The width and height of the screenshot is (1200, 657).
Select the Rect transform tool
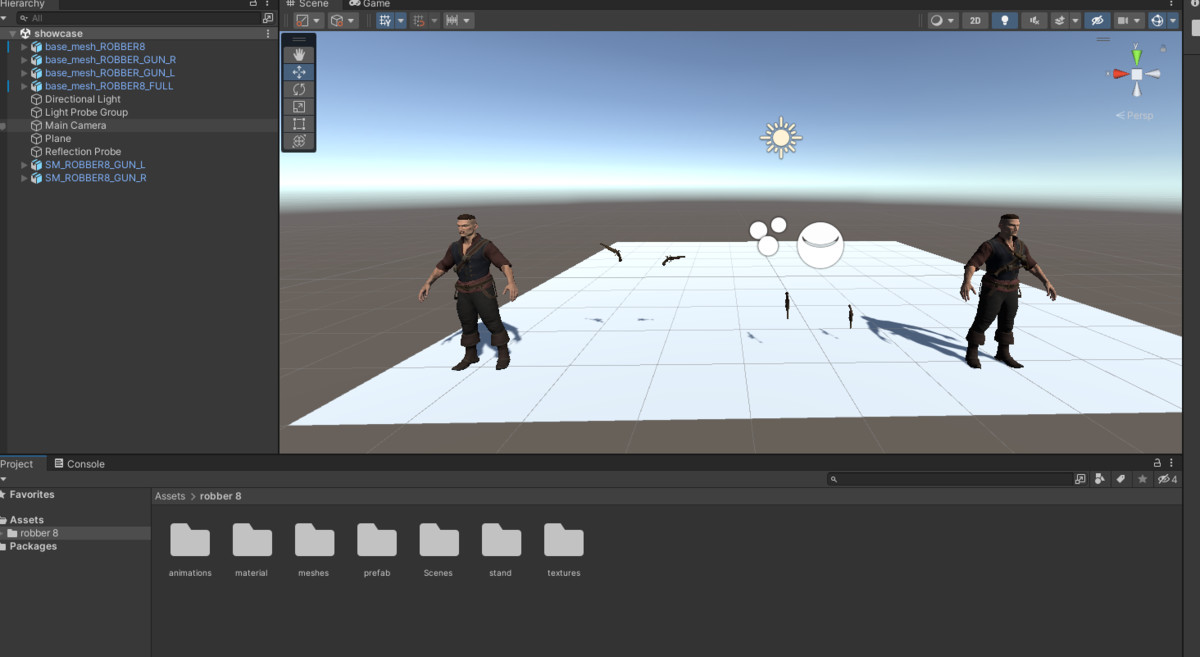click(x=299, y=124)
